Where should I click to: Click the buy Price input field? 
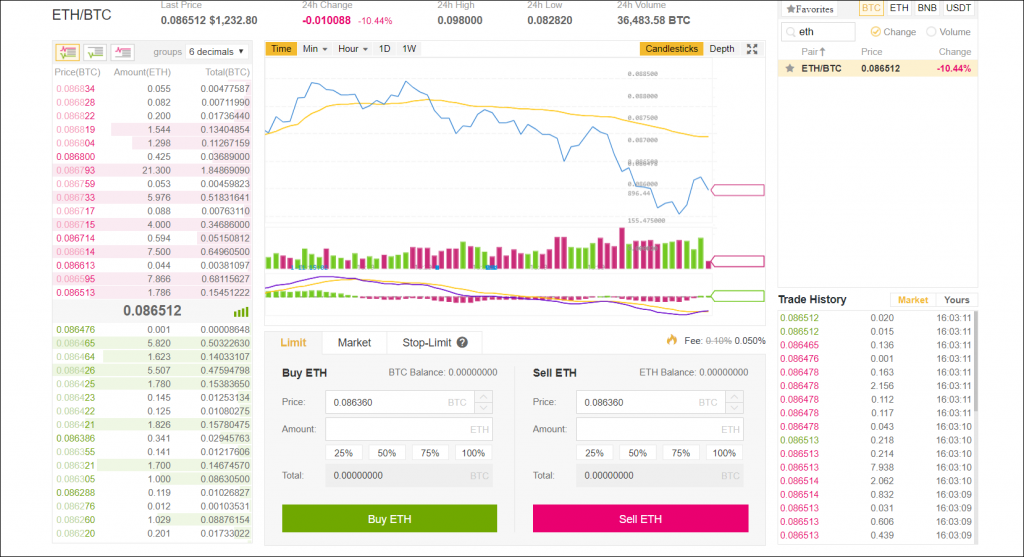[x=400, y=402]
